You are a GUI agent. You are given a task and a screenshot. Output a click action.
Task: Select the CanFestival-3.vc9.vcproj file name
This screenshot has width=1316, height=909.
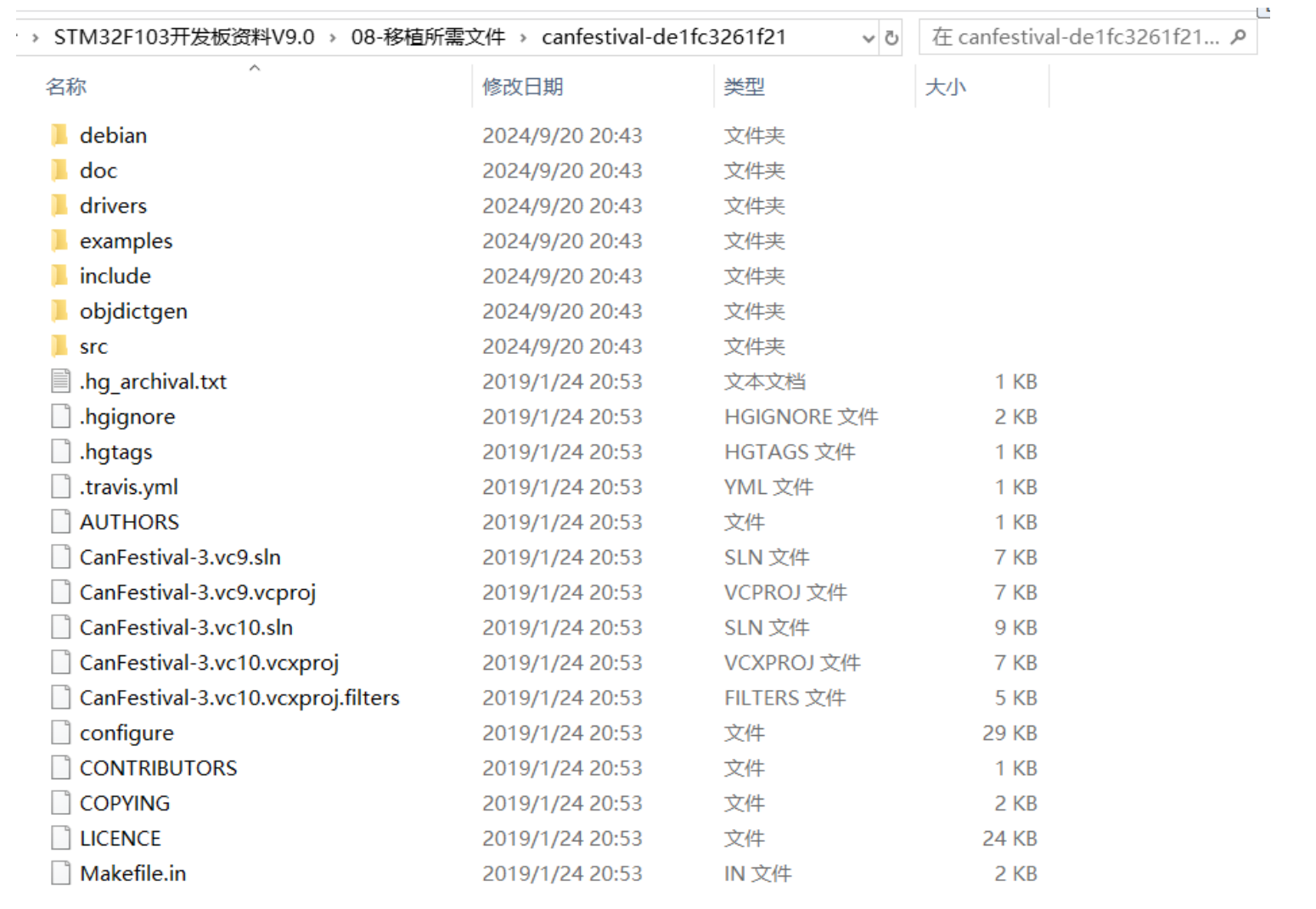pyautogui.click(x=198, y=593)
